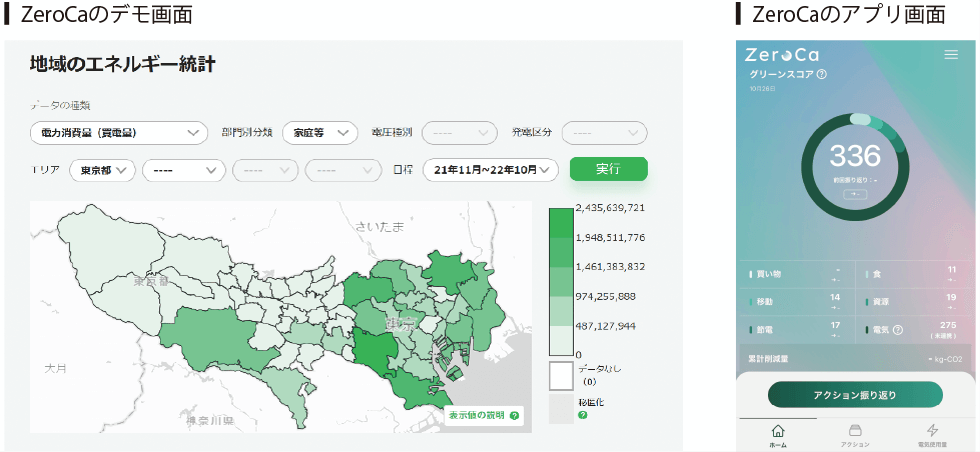The height and width of the screenshot is (452, 980).
Task: Click the white データなし legend swatch
Action: point(561,376)
